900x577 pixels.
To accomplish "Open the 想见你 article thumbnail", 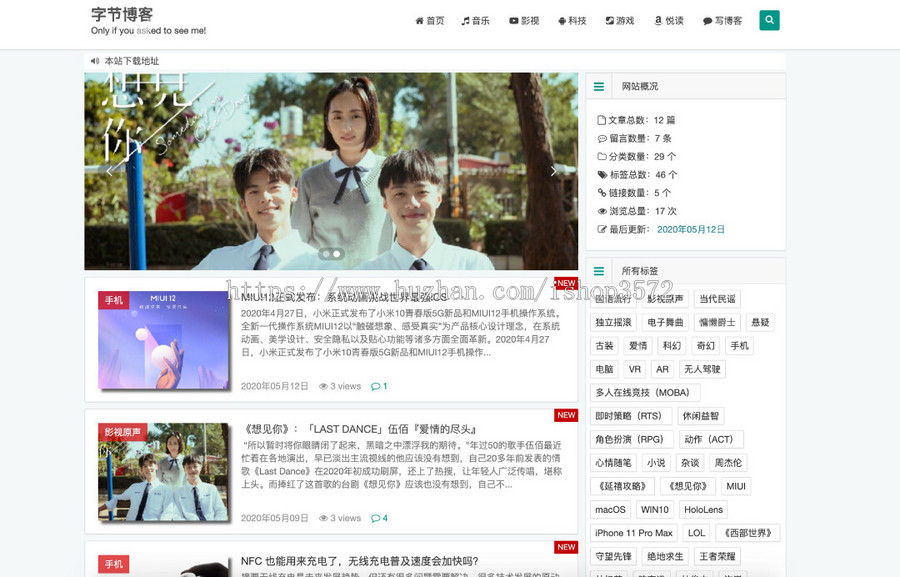I will click(164, 472).
